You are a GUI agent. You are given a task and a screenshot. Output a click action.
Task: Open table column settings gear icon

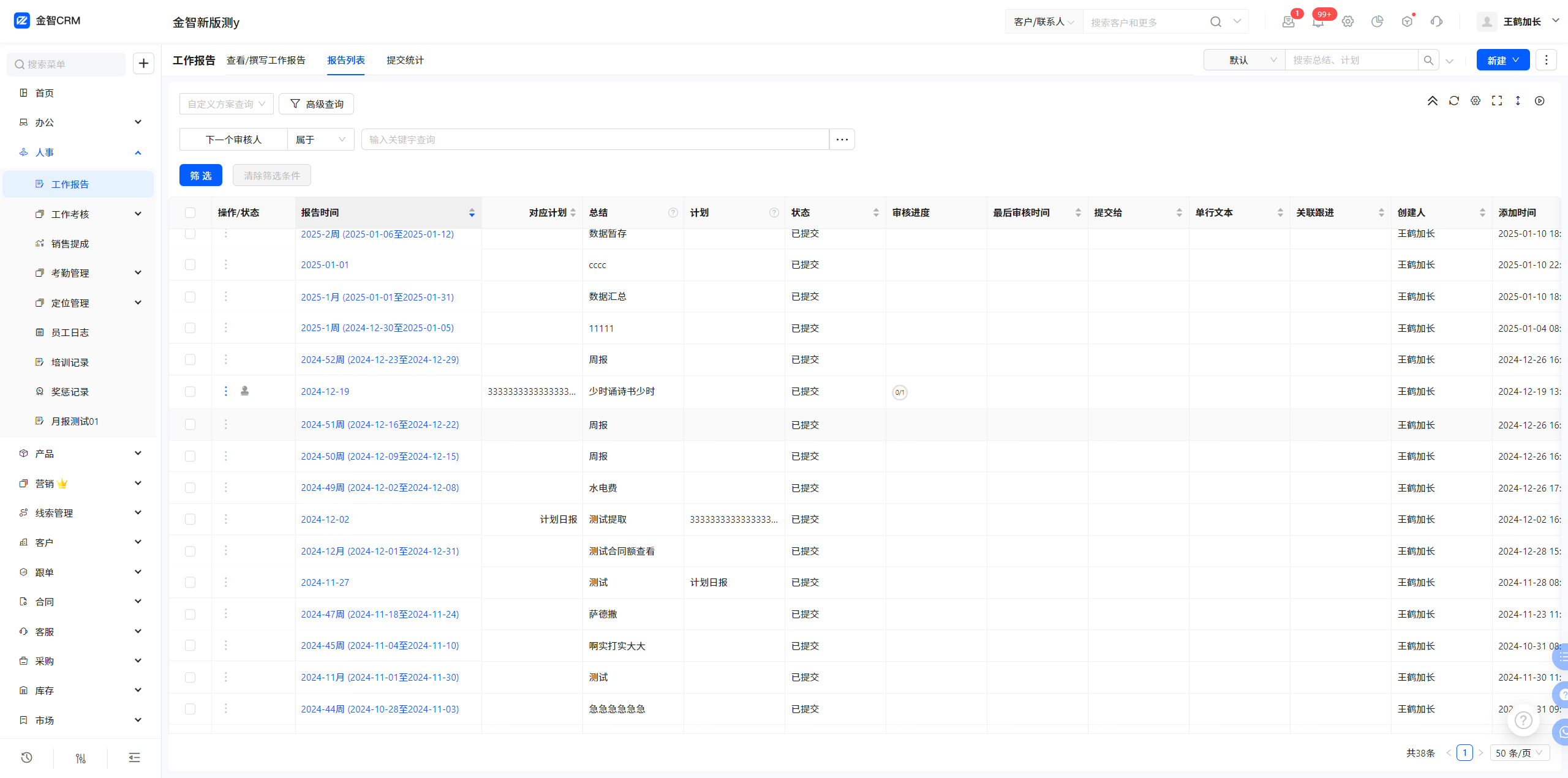(x=1476, y=101)
